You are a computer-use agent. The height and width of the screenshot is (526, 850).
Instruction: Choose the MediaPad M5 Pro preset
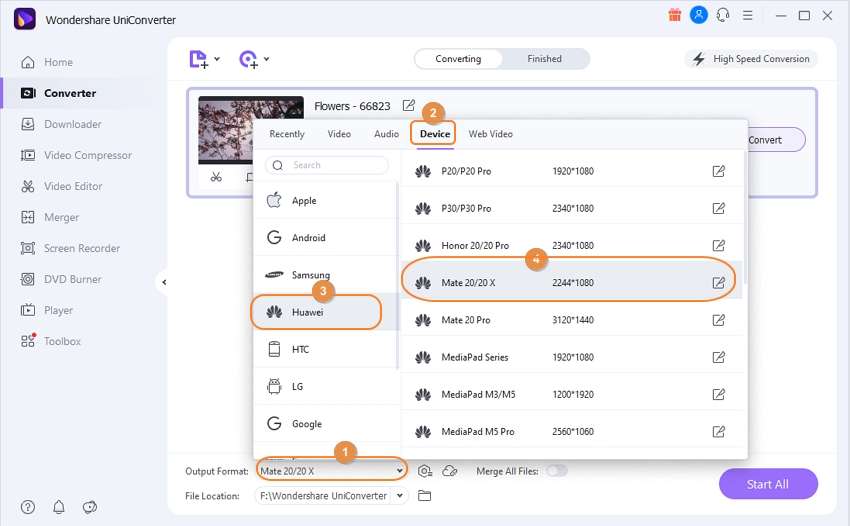click(x=571, y=432)
